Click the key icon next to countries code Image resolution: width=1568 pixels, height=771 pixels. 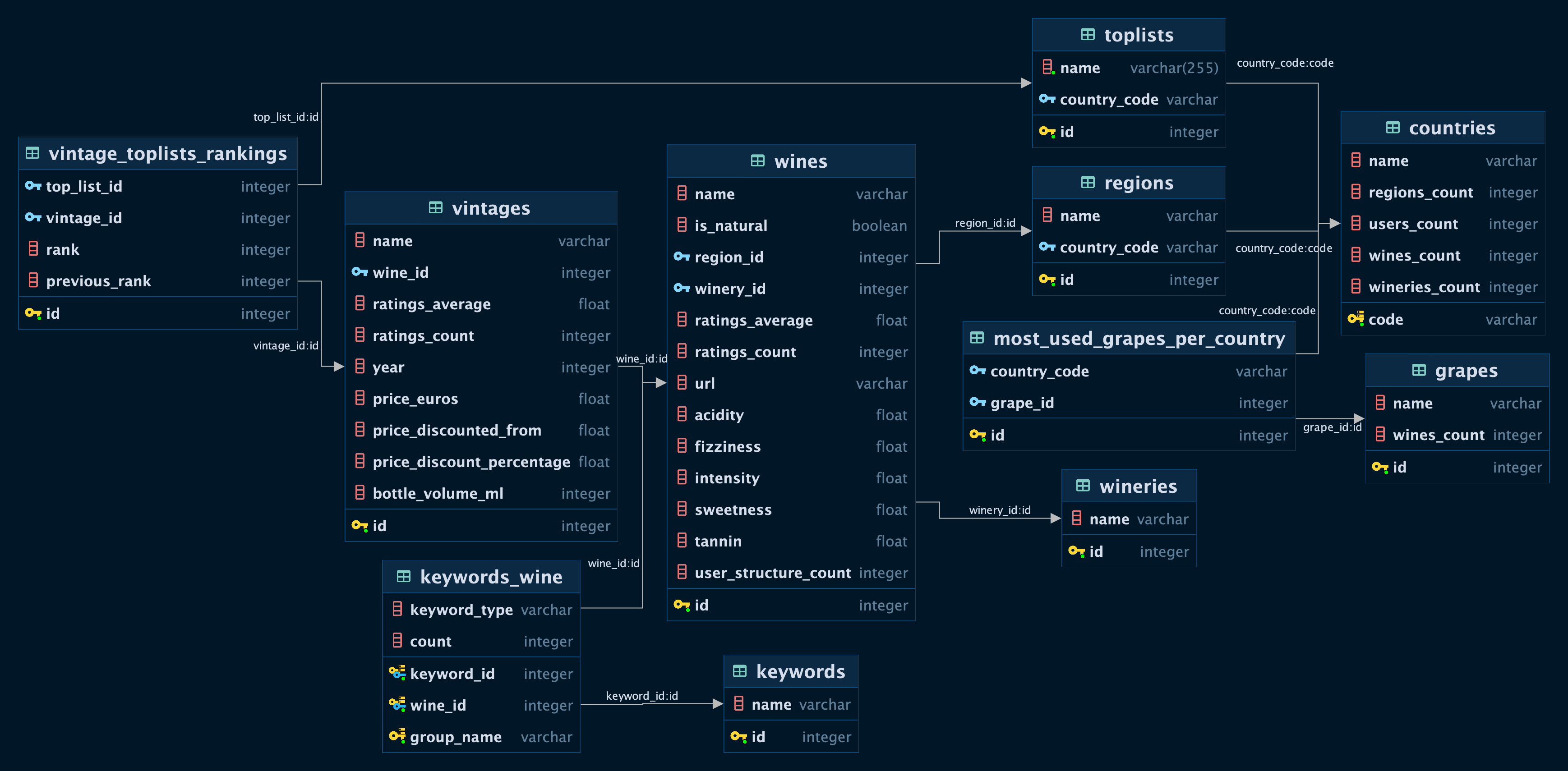click(x=1355, y=319)
